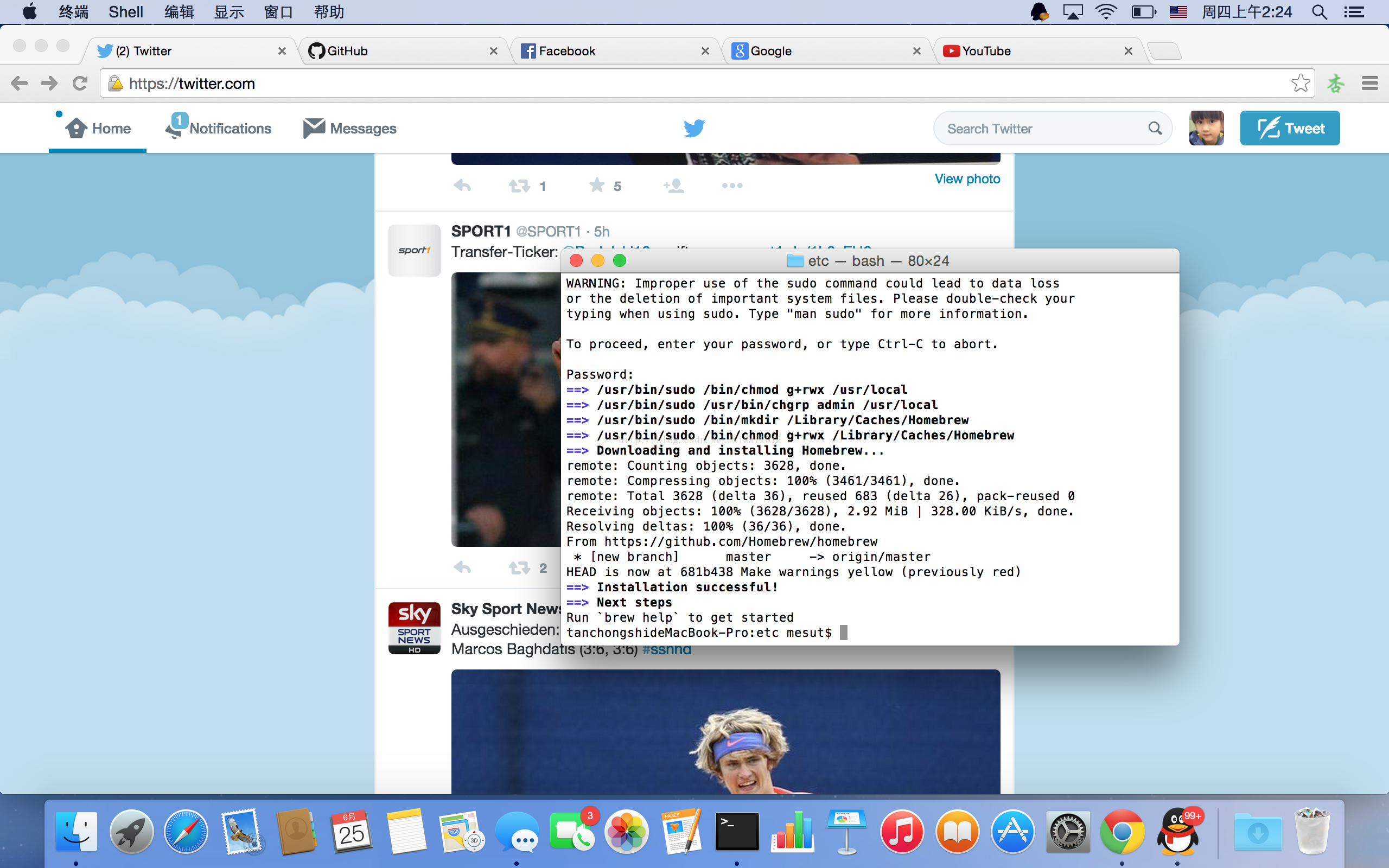Open Google Chrome from the dock
The height and width of the screenshot is (868, 1389).
(1122, 831)
